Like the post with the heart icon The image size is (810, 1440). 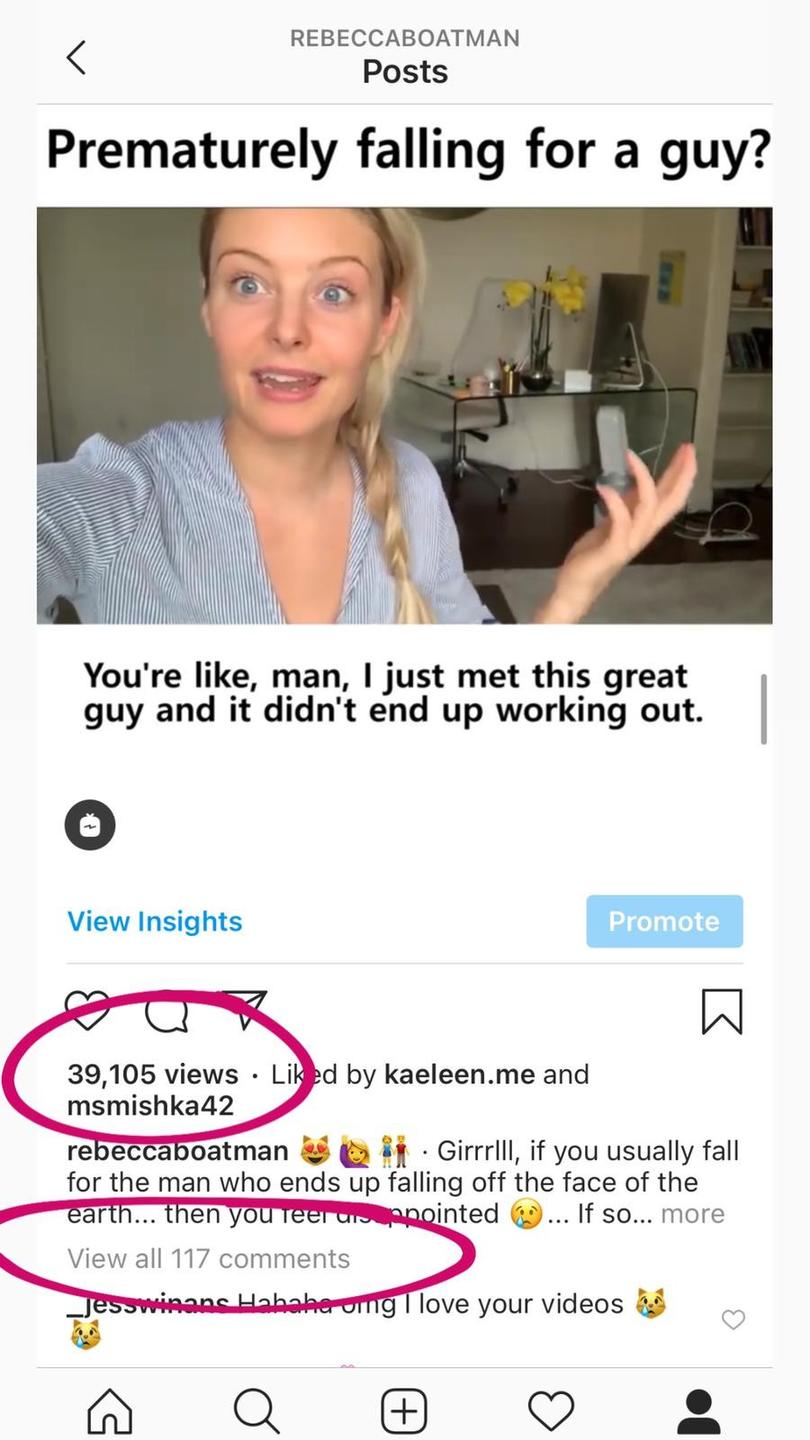point(87,1010)
